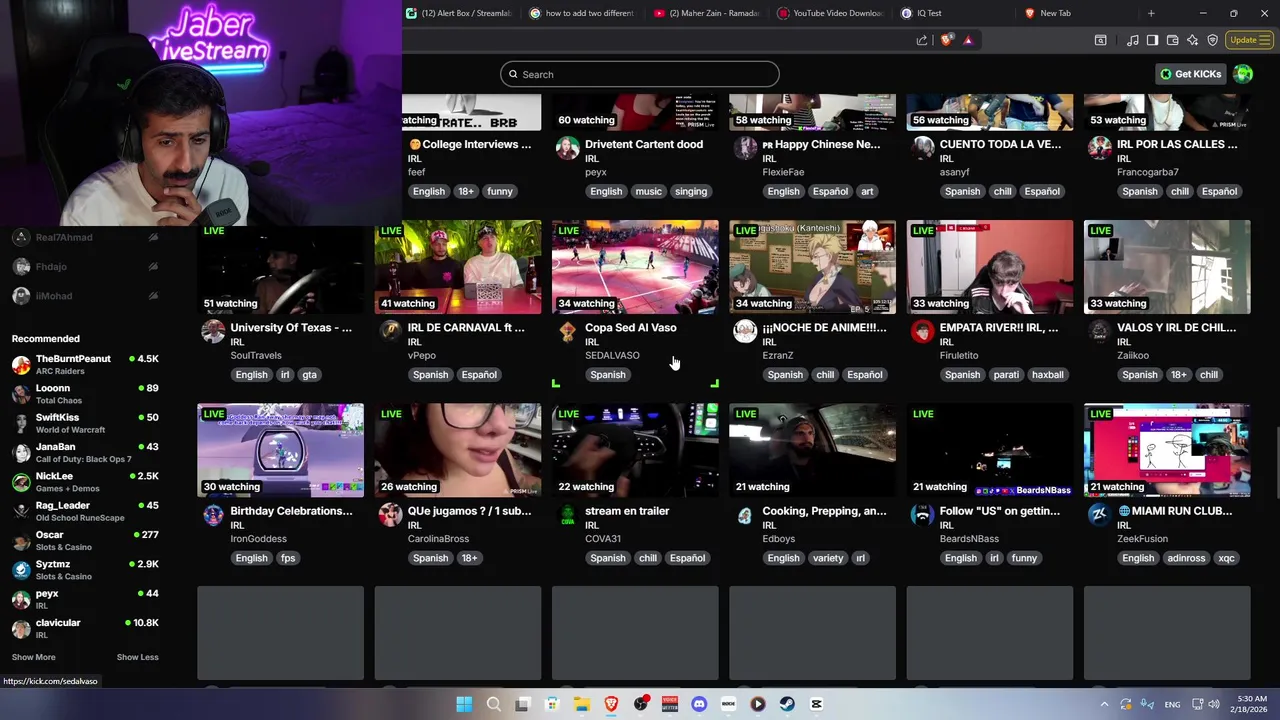Open the user profile avatar on Kick
The image size is (1280, 720).
coord(1243,74)
